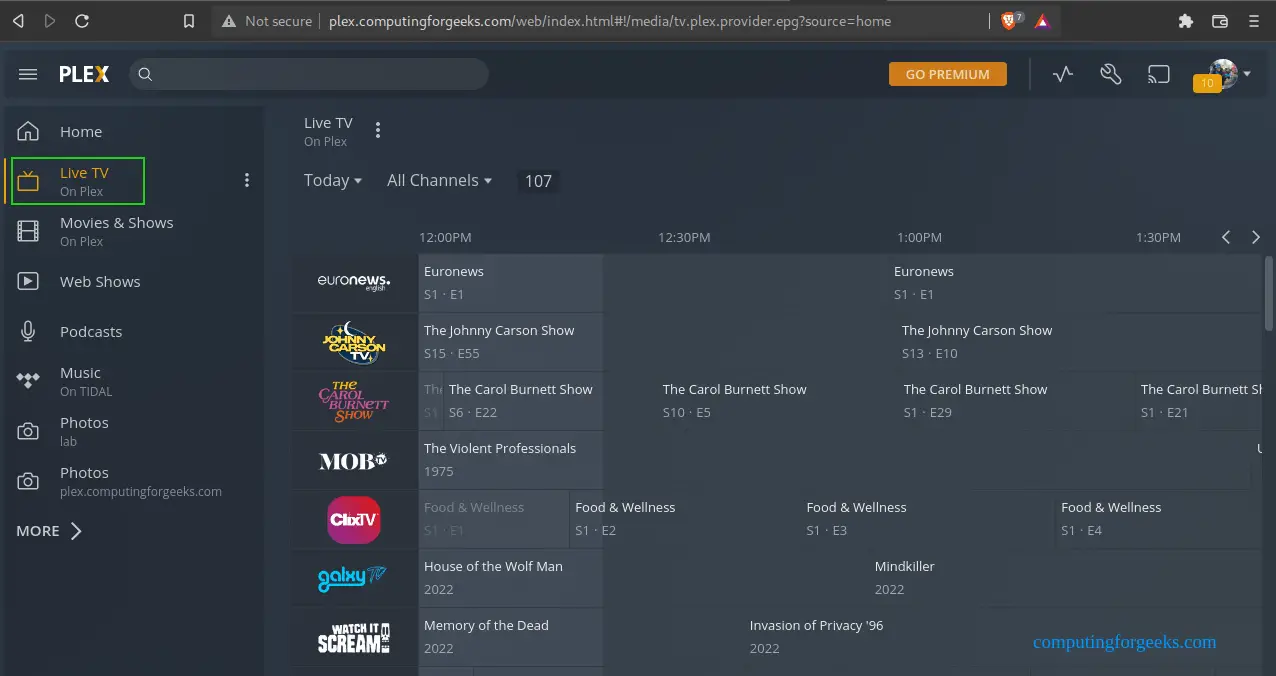Screen dimensions: 1276x676
Task: Bookmark this page with the bookmark icon
Action: pos(189,21)
